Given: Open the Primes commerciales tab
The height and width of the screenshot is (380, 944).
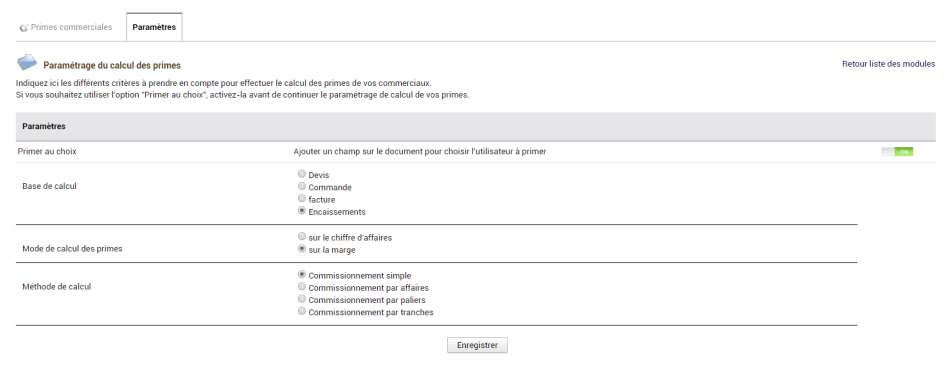Looking at the screenshot, I should pos(66,27).
